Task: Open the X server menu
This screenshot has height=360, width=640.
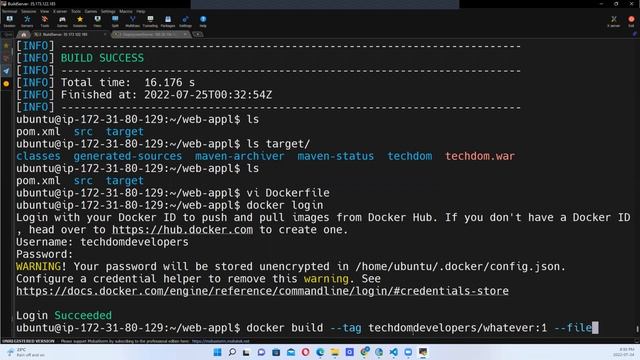Action: [x=60, y=11]
